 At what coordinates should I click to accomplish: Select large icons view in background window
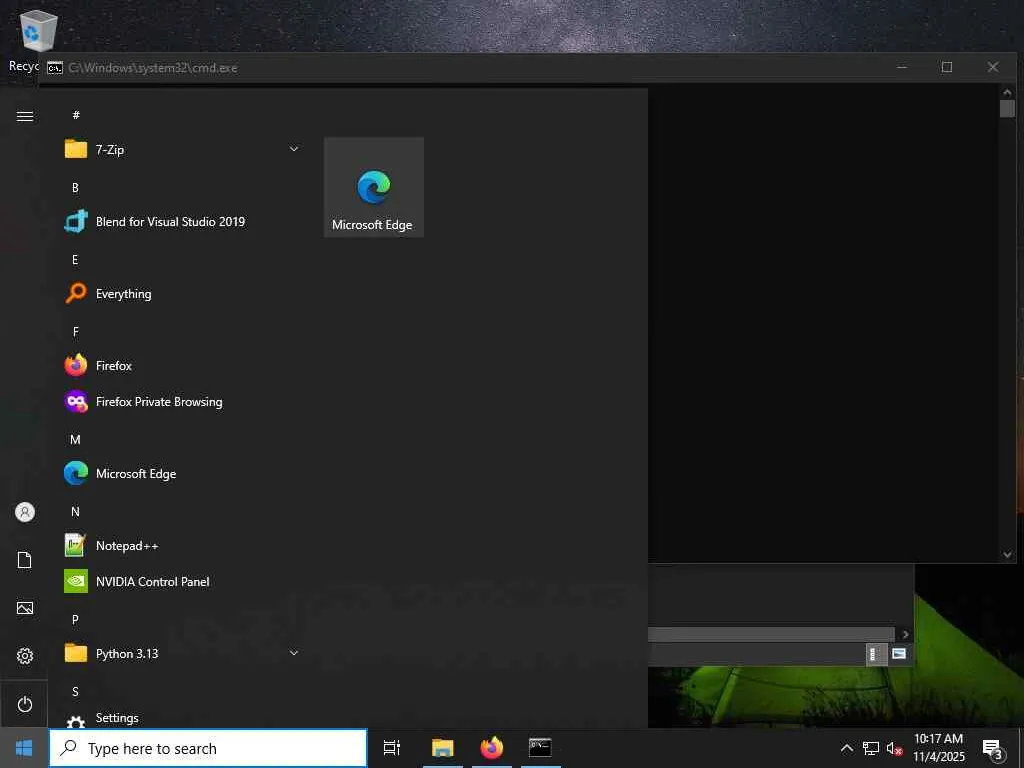pyautogui.click(x=899, y=654)
